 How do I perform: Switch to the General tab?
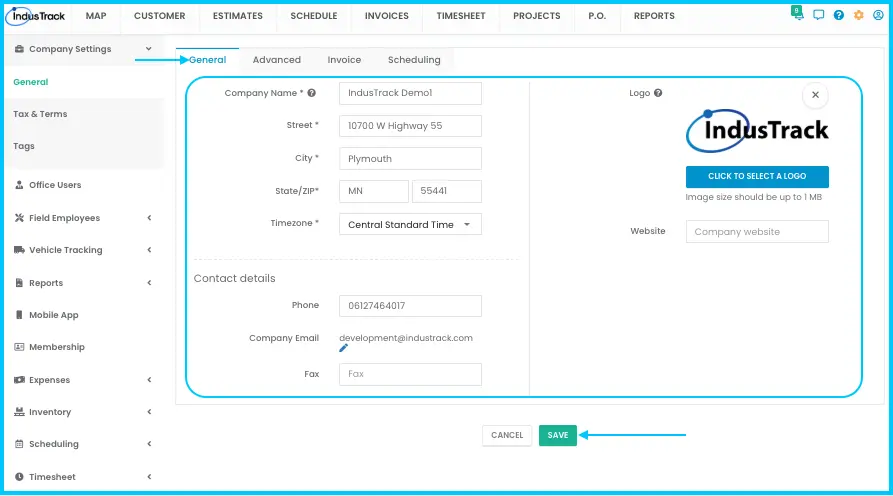coord(207,60)
